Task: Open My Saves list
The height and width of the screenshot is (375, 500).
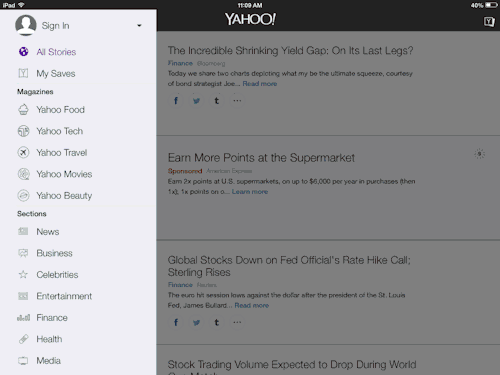Action: pos(56,73)
